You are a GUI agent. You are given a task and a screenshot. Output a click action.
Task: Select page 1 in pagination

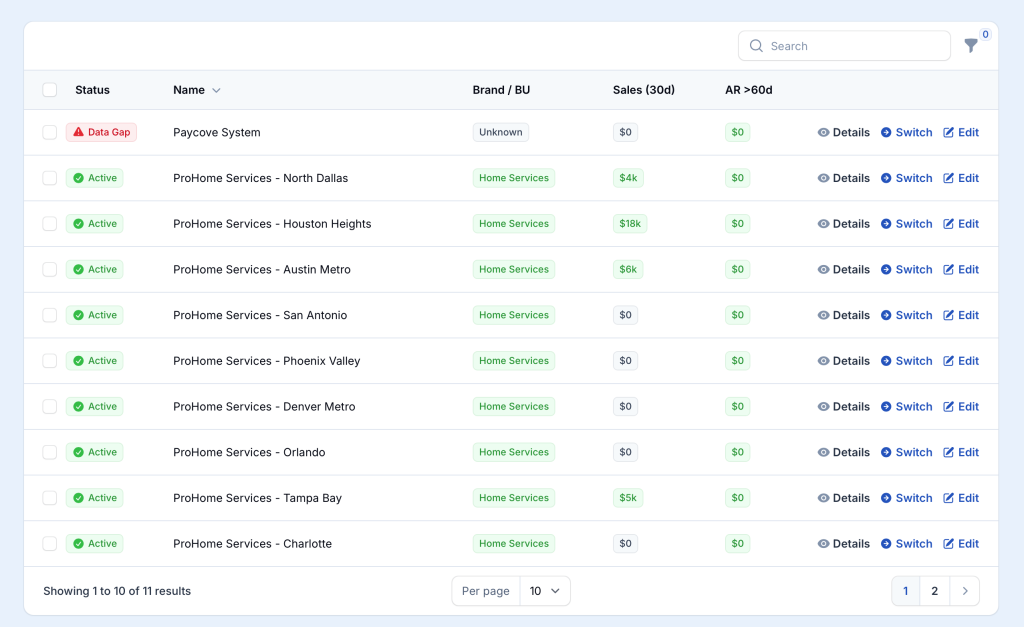906,591
